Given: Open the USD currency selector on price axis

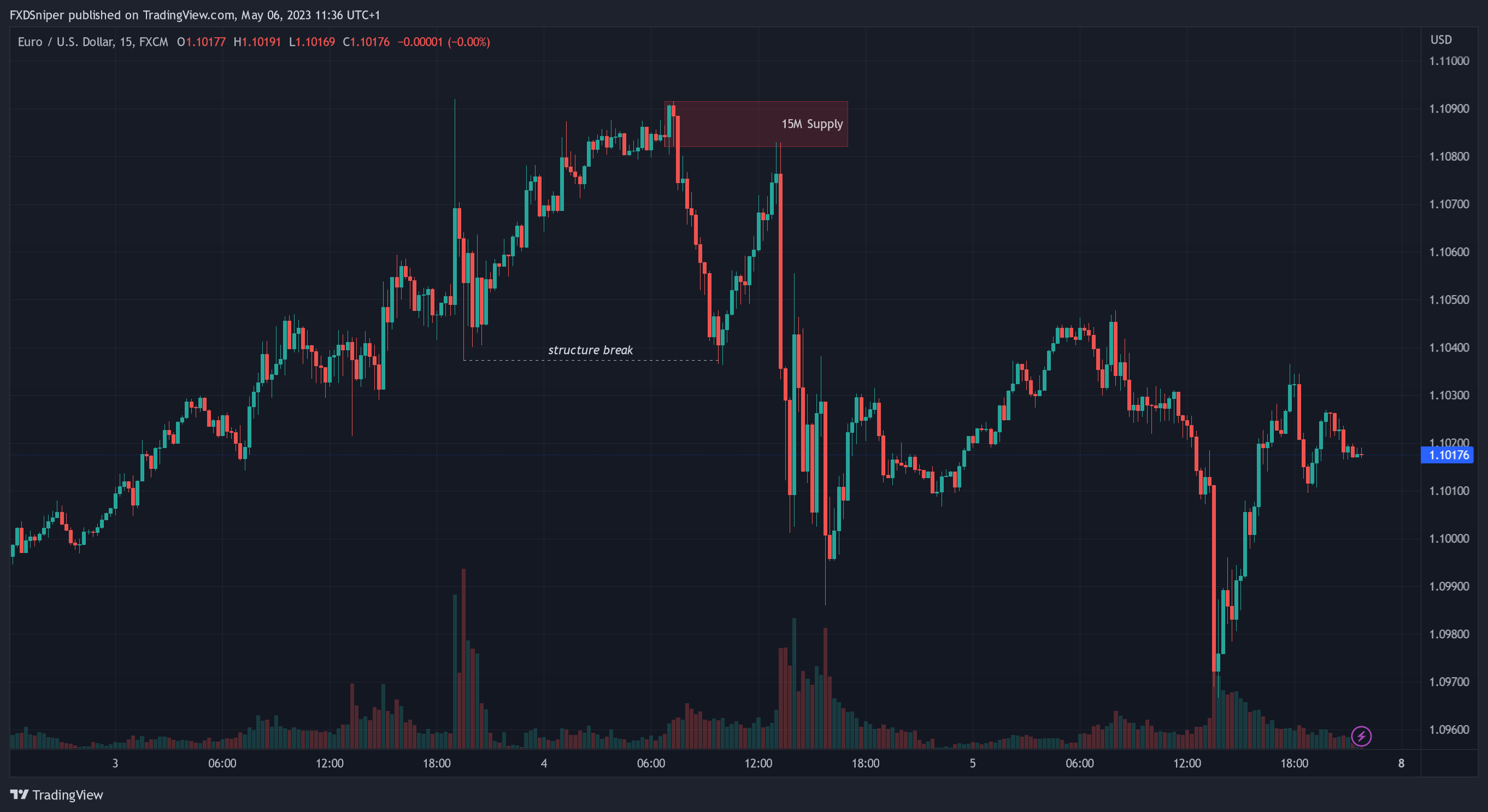Looking at the screenshot, I should [1440, 40].
